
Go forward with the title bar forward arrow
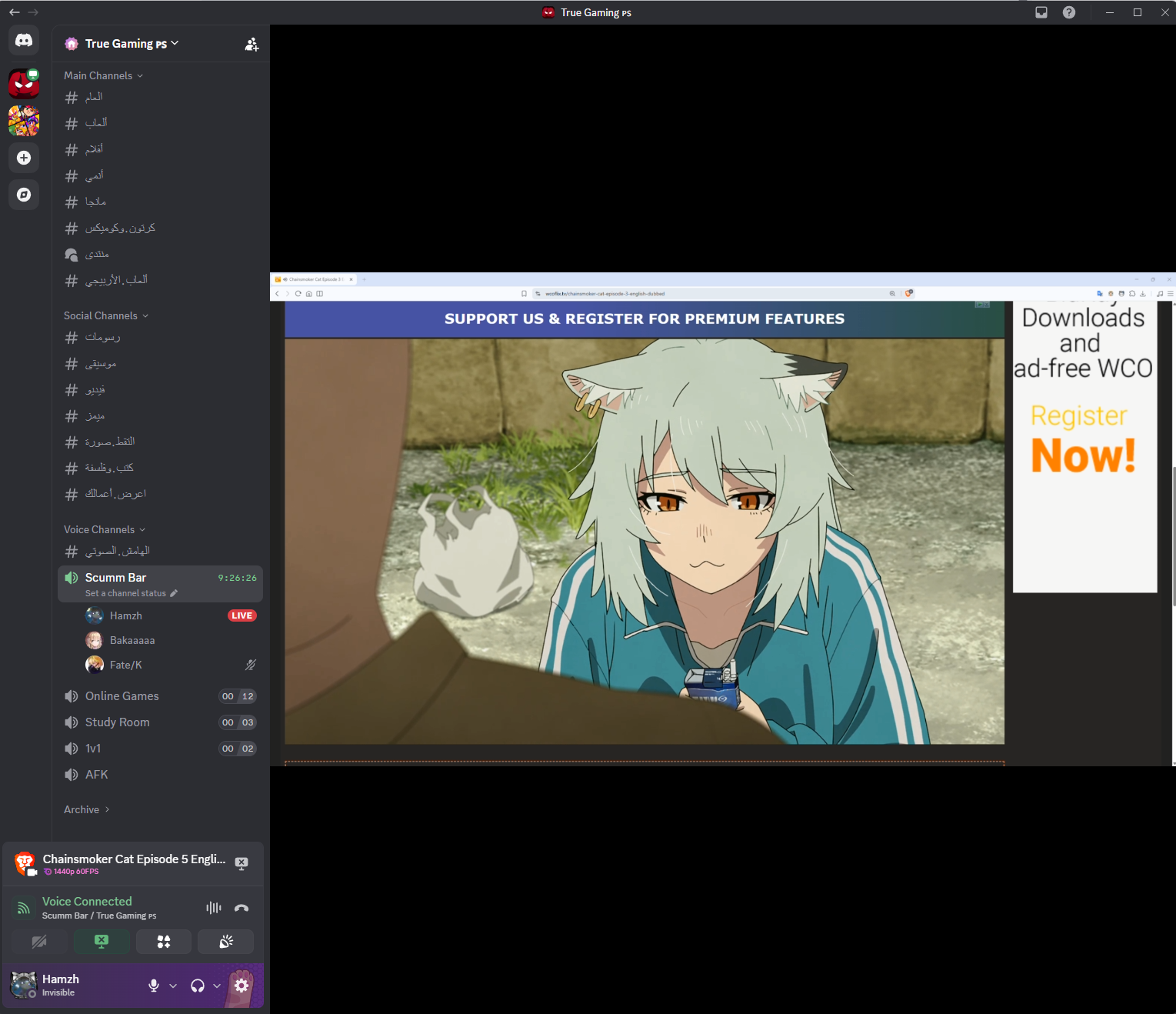coord(33,12)
